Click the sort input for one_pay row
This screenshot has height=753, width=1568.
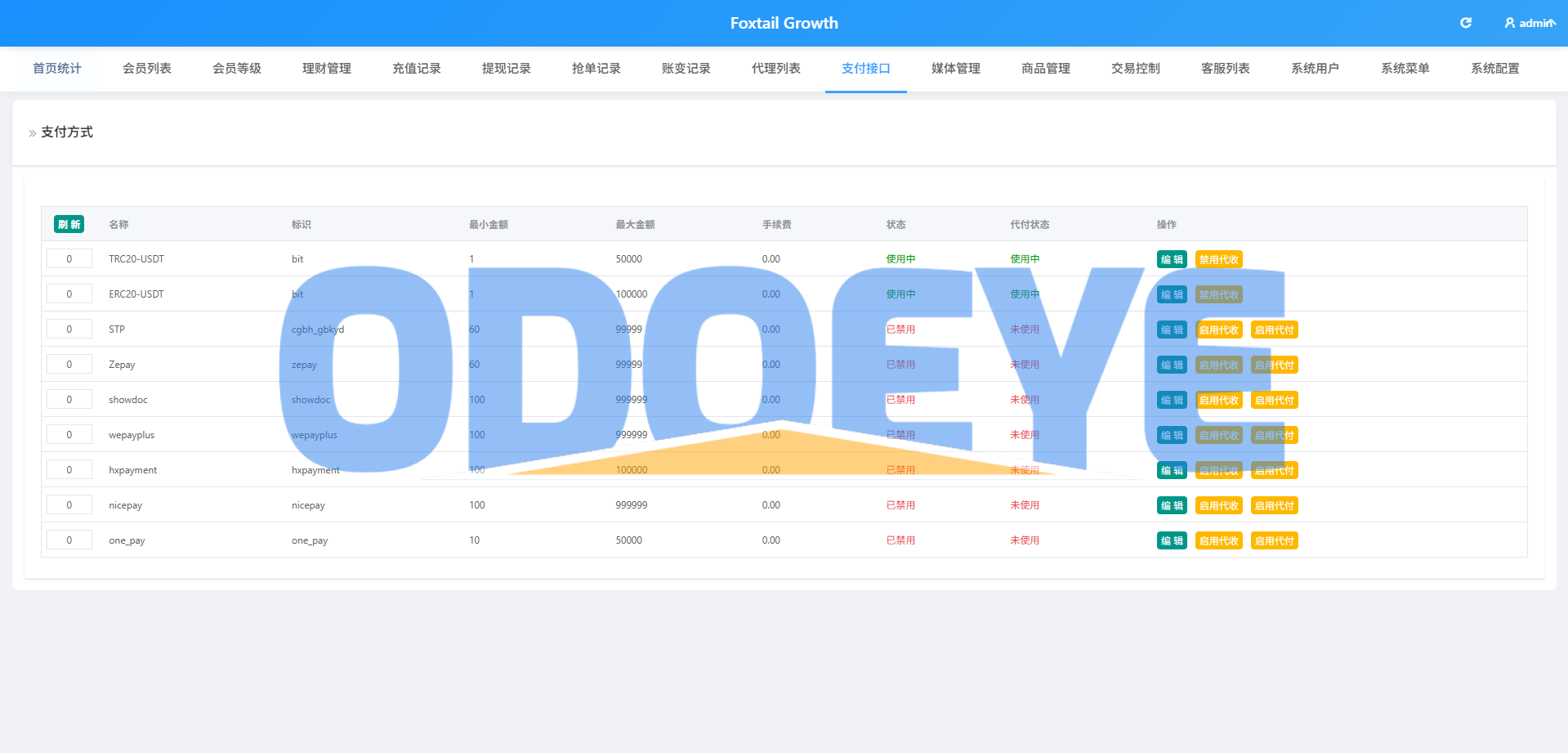coord(69,540)
